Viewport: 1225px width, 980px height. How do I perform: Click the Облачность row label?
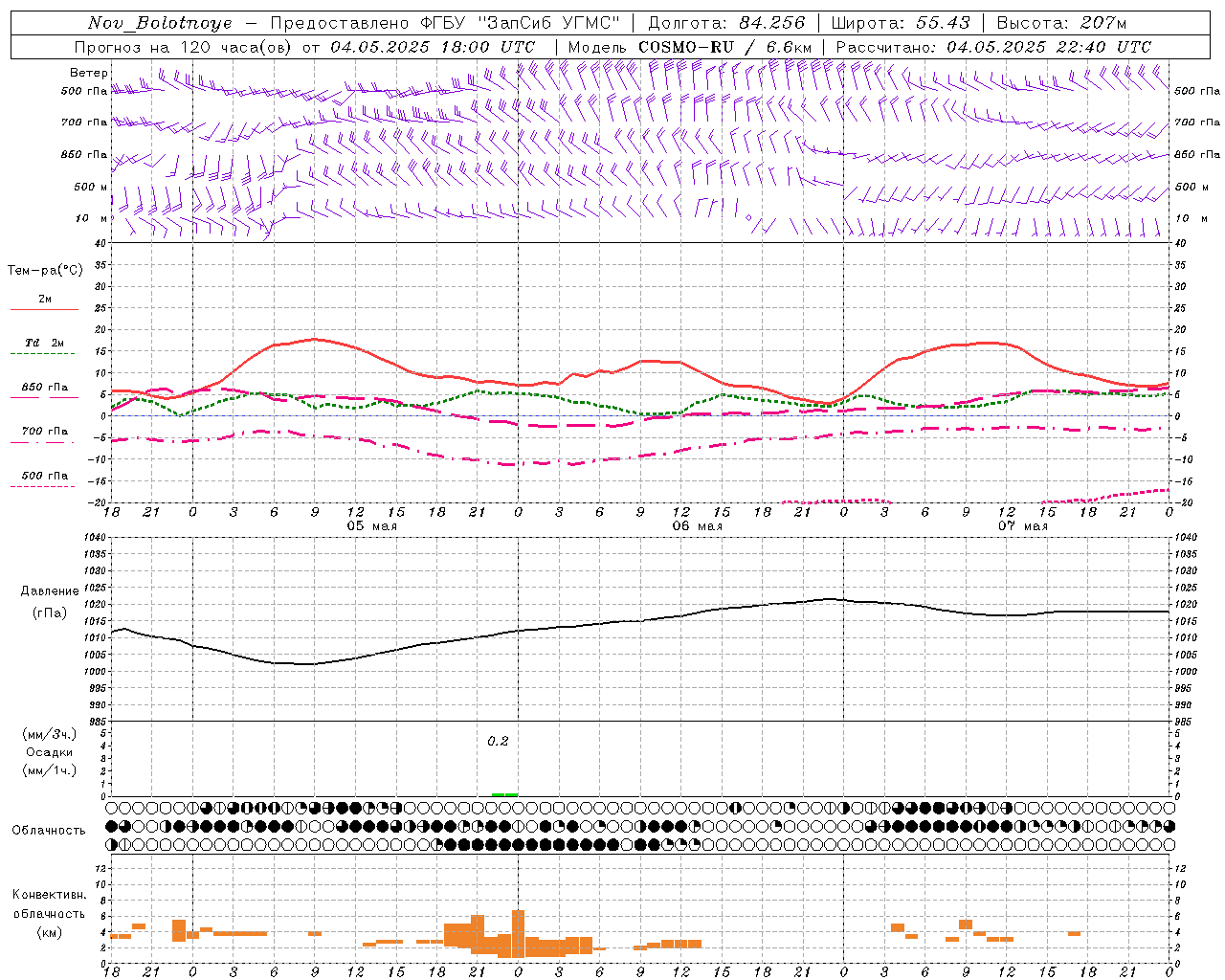[x=49, y=830]
